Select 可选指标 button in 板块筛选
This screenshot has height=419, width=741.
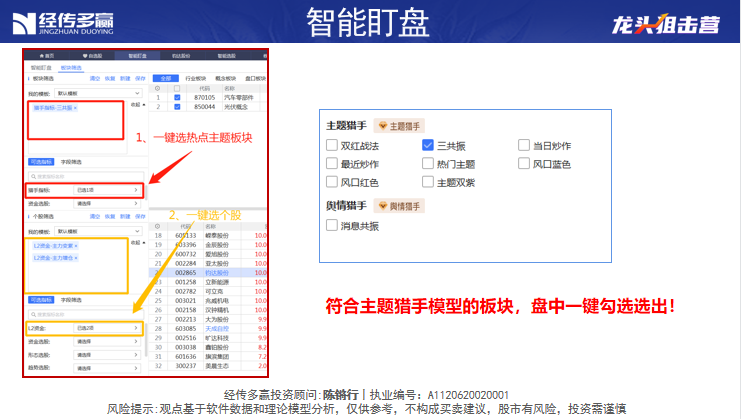[41, 162]
